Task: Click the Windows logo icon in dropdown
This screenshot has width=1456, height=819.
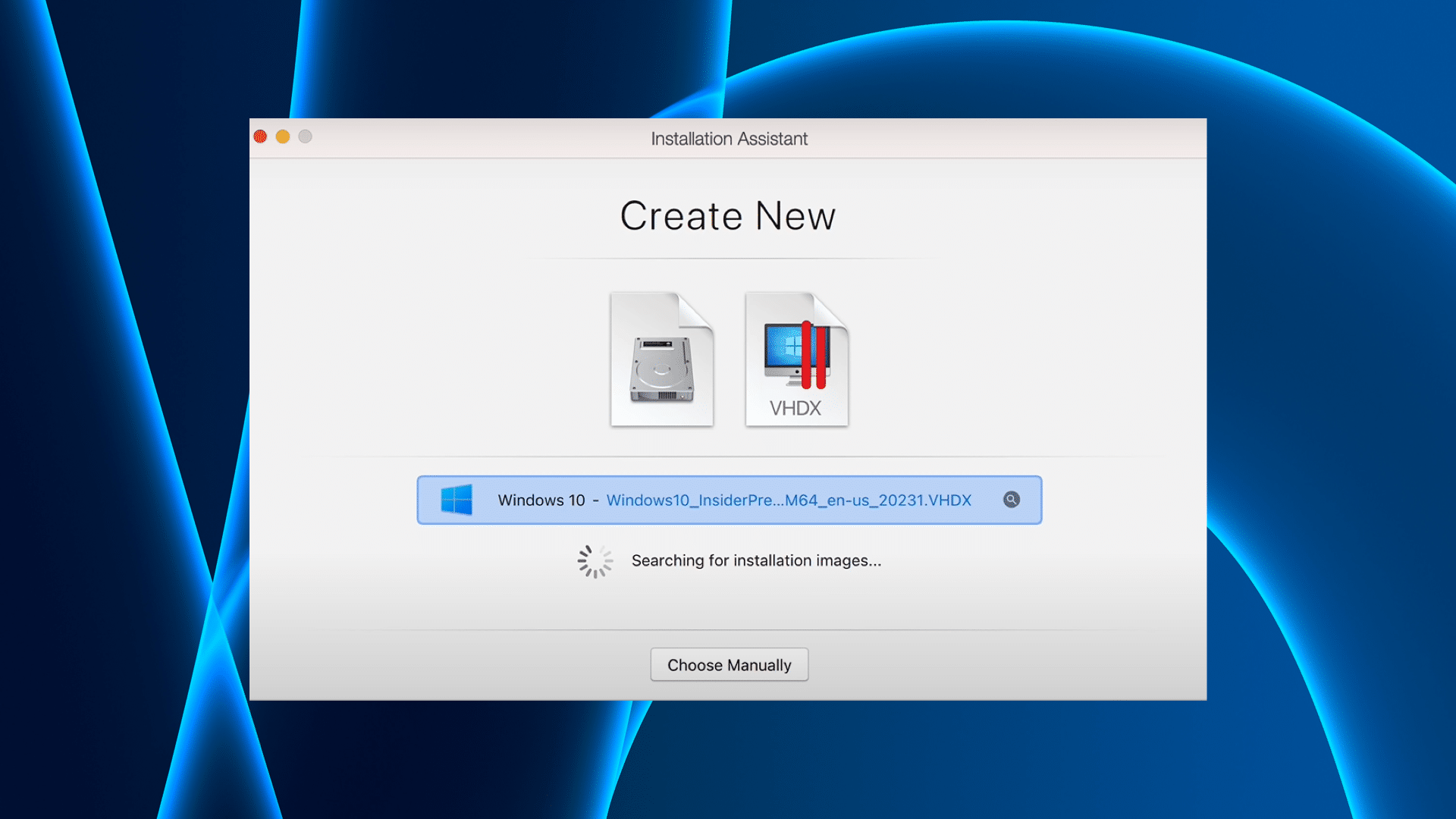Action: [455, 500]
